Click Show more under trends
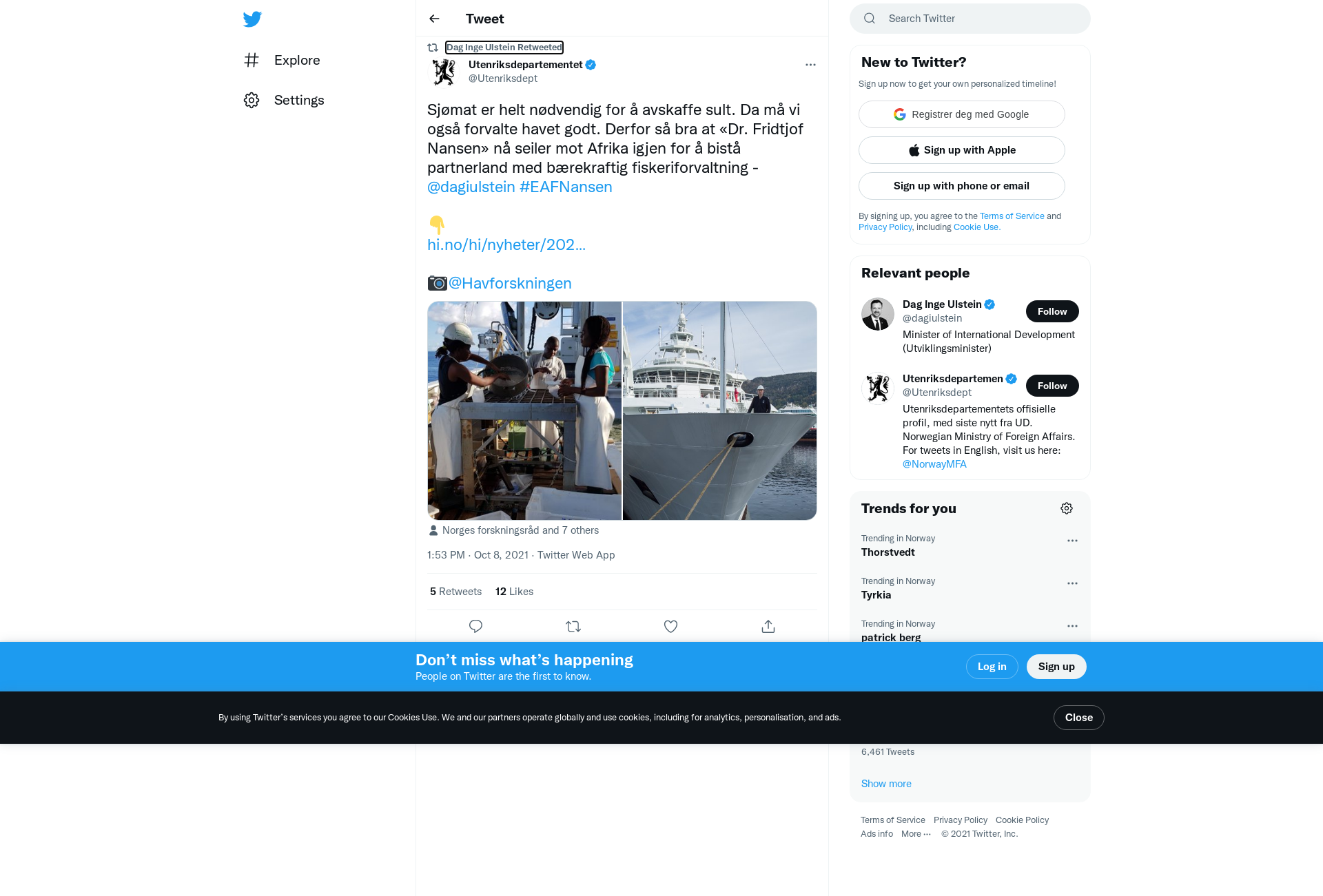This screenshot has height=896, width=1323. point(886,784)
